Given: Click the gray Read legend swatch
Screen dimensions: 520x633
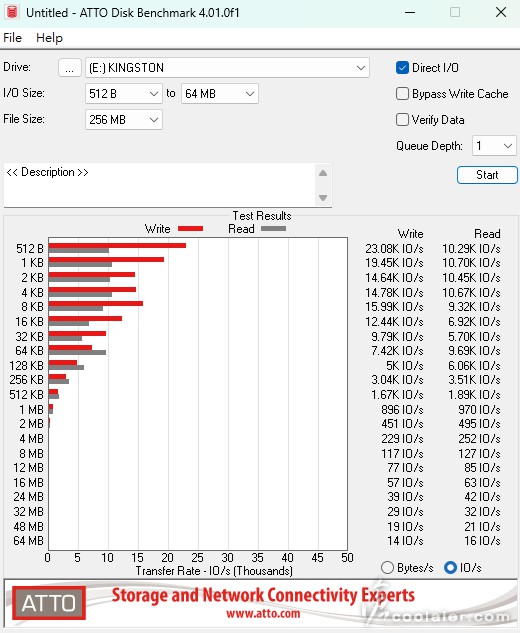Looking at the screenshot, I should point(273,229).
